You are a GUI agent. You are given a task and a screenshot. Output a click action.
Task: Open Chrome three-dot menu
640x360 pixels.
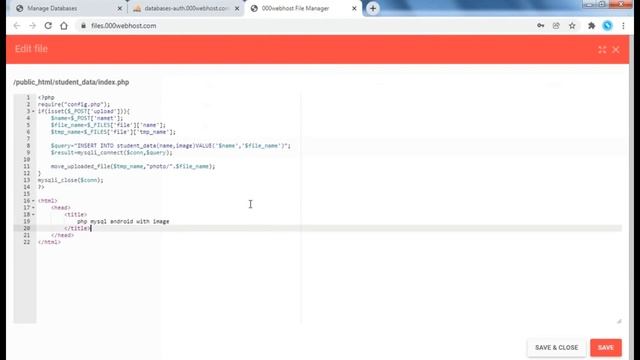(x=623, y=26)
